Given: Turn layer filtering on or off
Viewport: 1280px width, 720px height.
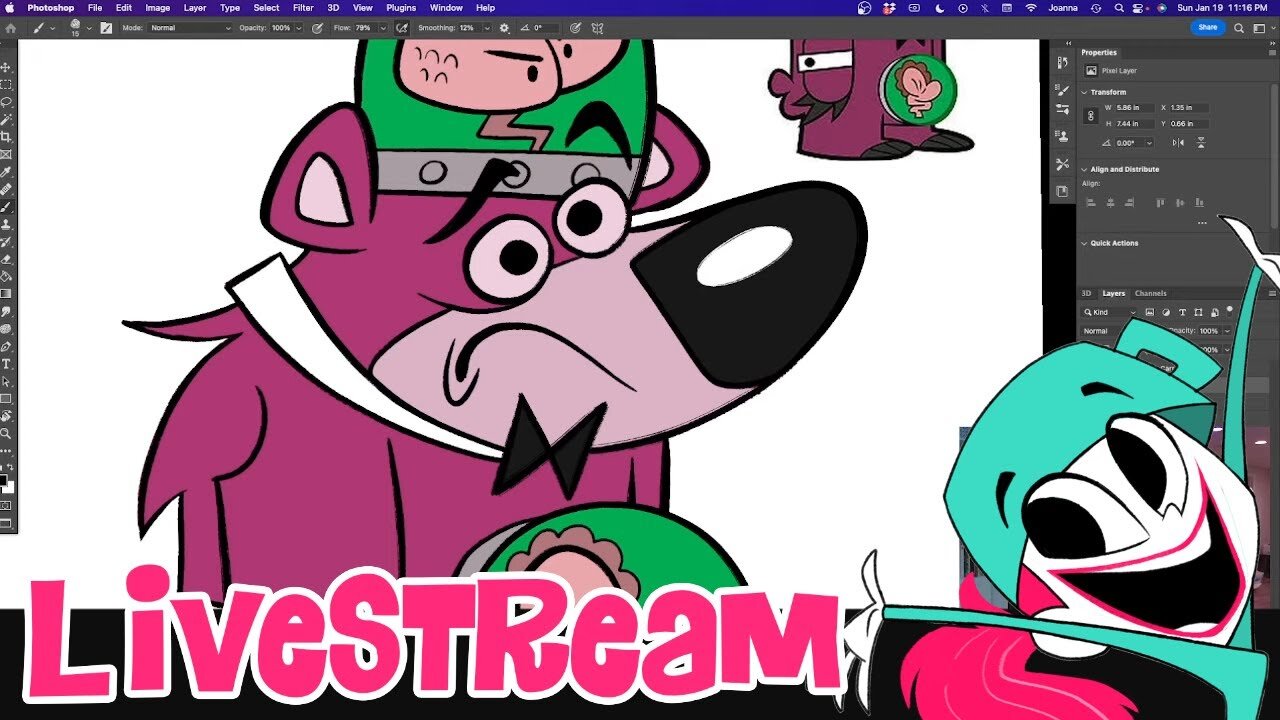Looking at the screenshot, I should point(1229,310).
